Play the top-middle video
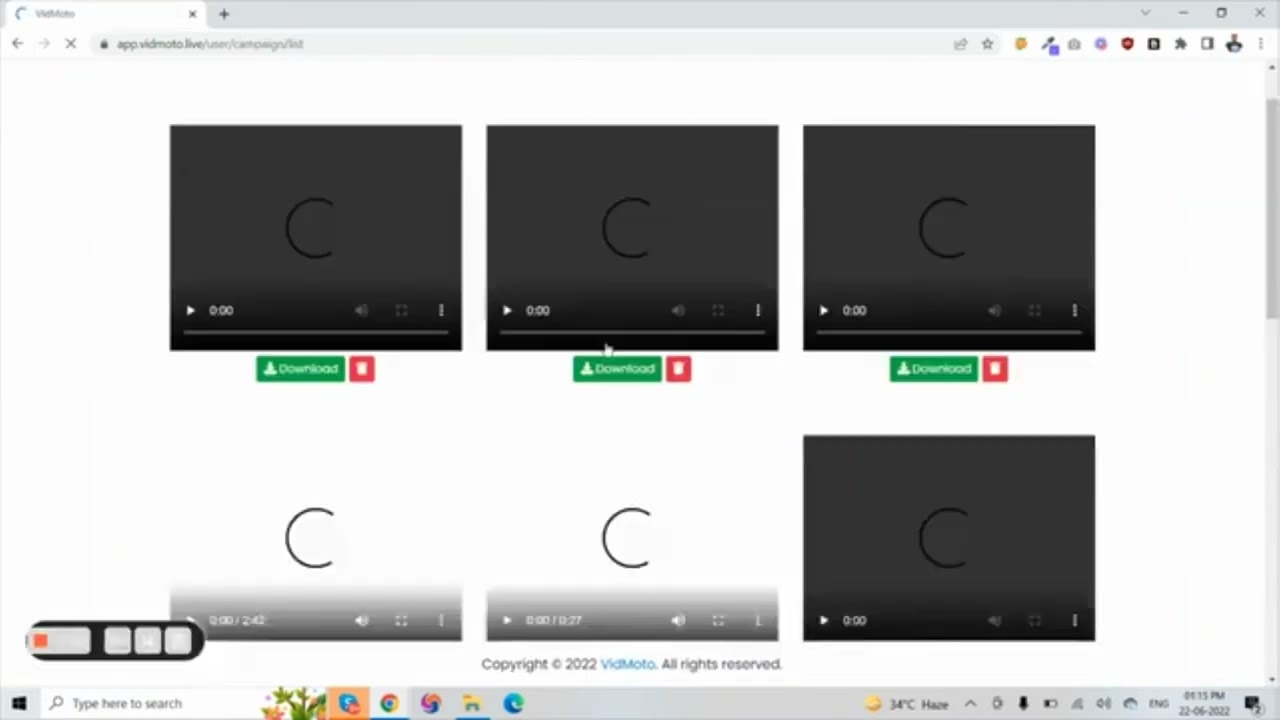The width and height of the screenshot is (1280, 720). tap(507, 310)
